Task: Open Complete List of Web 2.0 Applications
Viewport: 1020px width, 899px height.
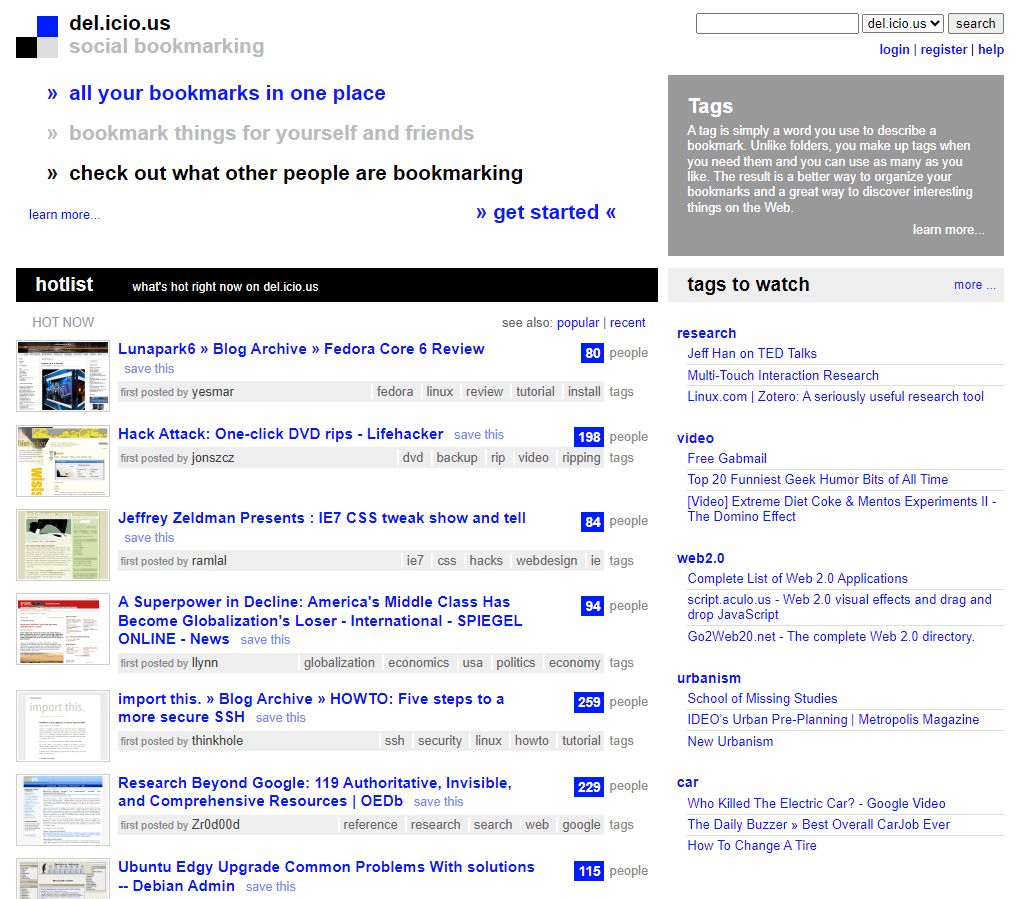Action: pyautogui.click(x=798, y=579)
